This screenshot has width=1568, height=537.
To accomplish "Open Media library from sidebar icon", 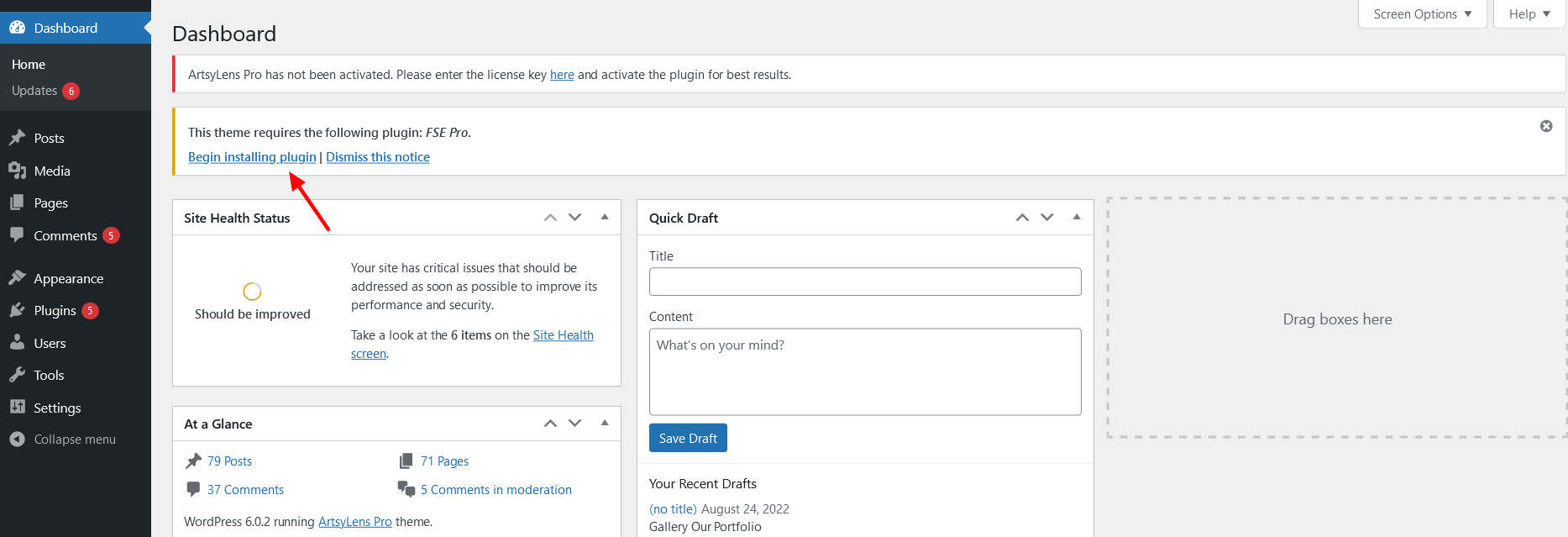I will pyautogui.click(x=17, y=171).
